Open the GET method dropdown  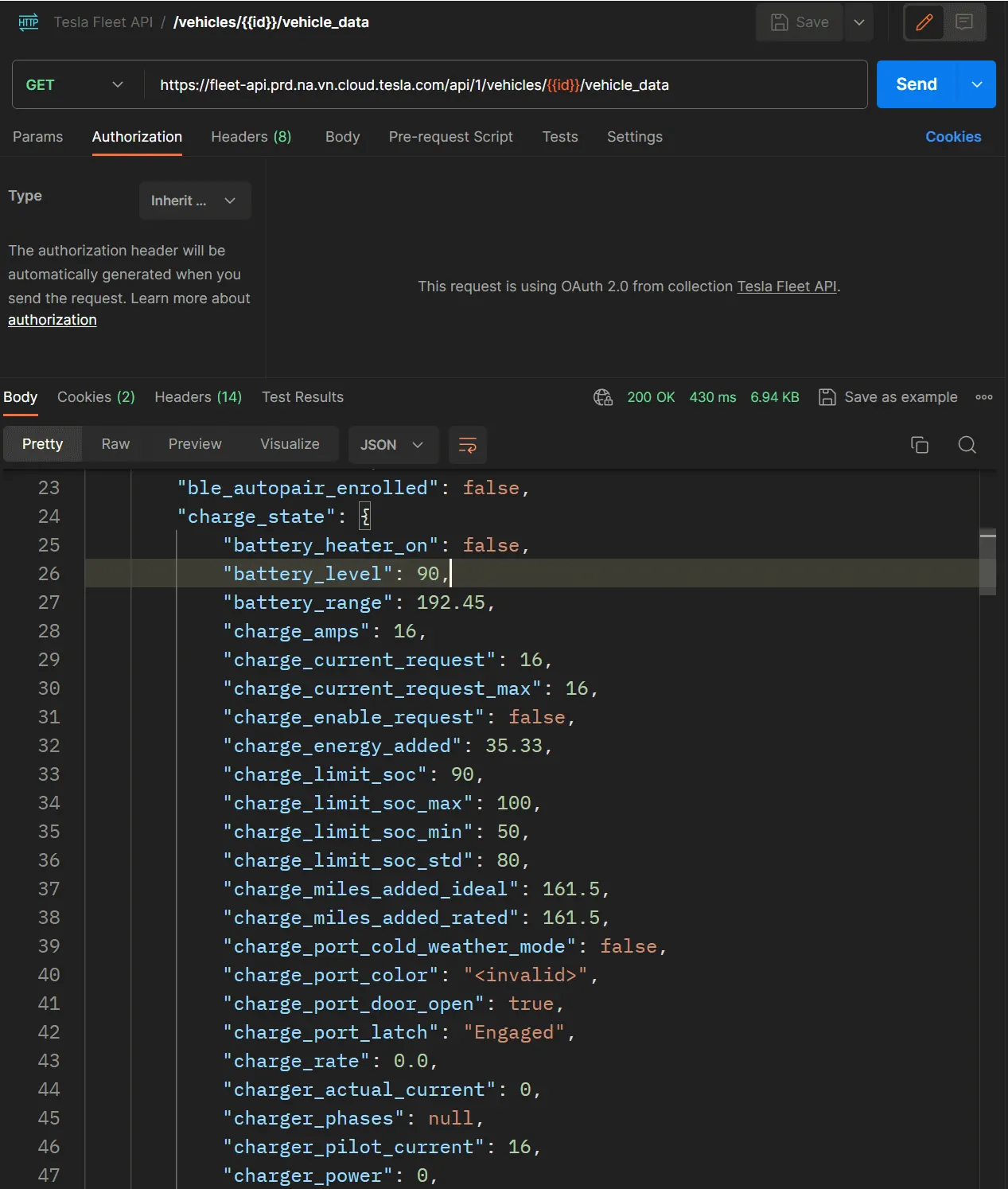(x=76, y=84)
